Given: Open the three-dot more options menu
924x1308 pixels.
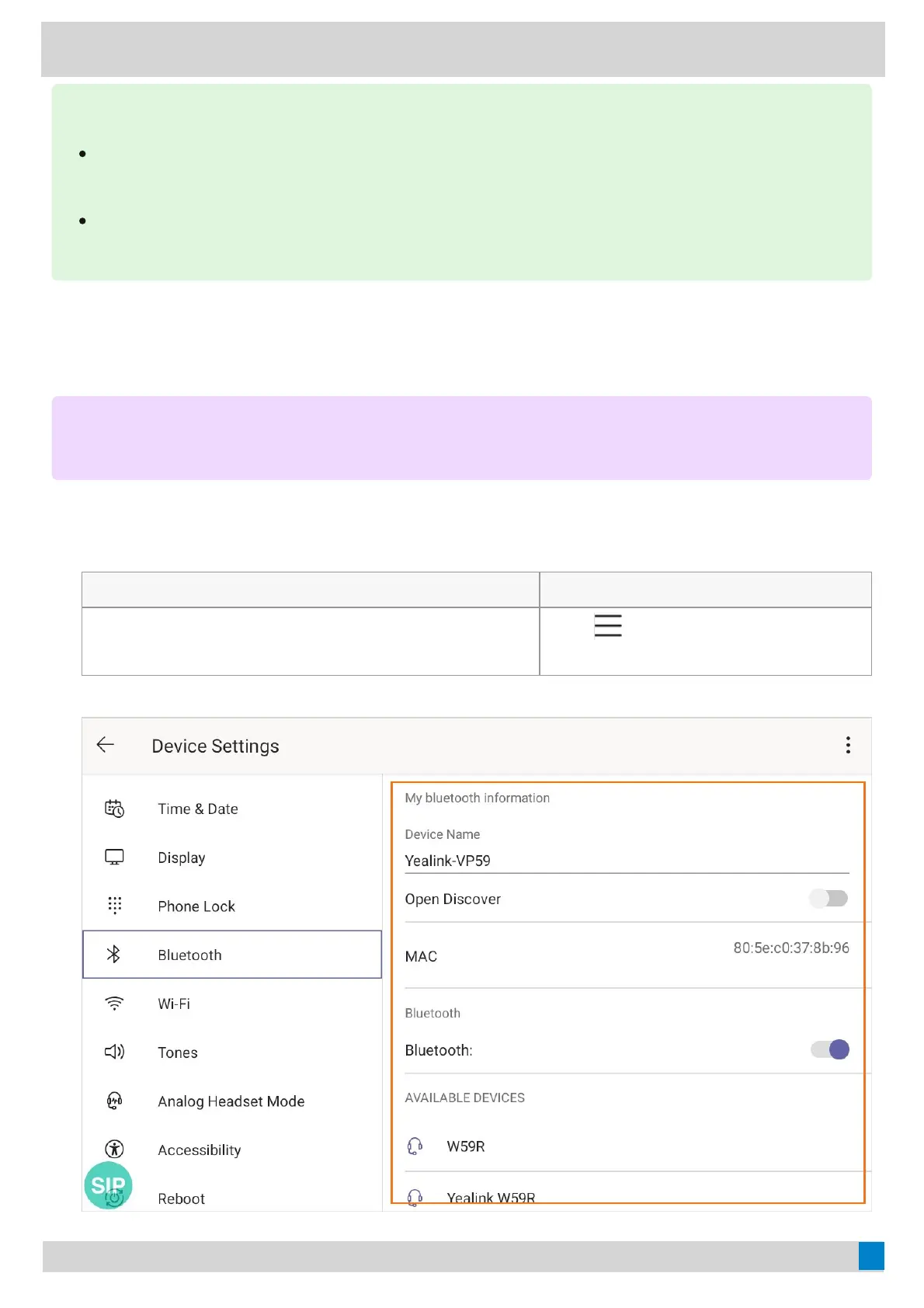Looking at the screenshot, I should pos(848,745).
